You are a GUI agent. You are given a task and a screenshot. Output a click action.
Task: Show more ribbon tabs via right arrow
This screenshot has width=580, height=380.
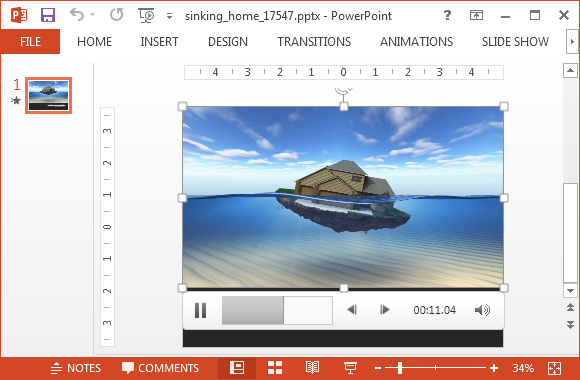pyautogui.click(x=572, y=41)
